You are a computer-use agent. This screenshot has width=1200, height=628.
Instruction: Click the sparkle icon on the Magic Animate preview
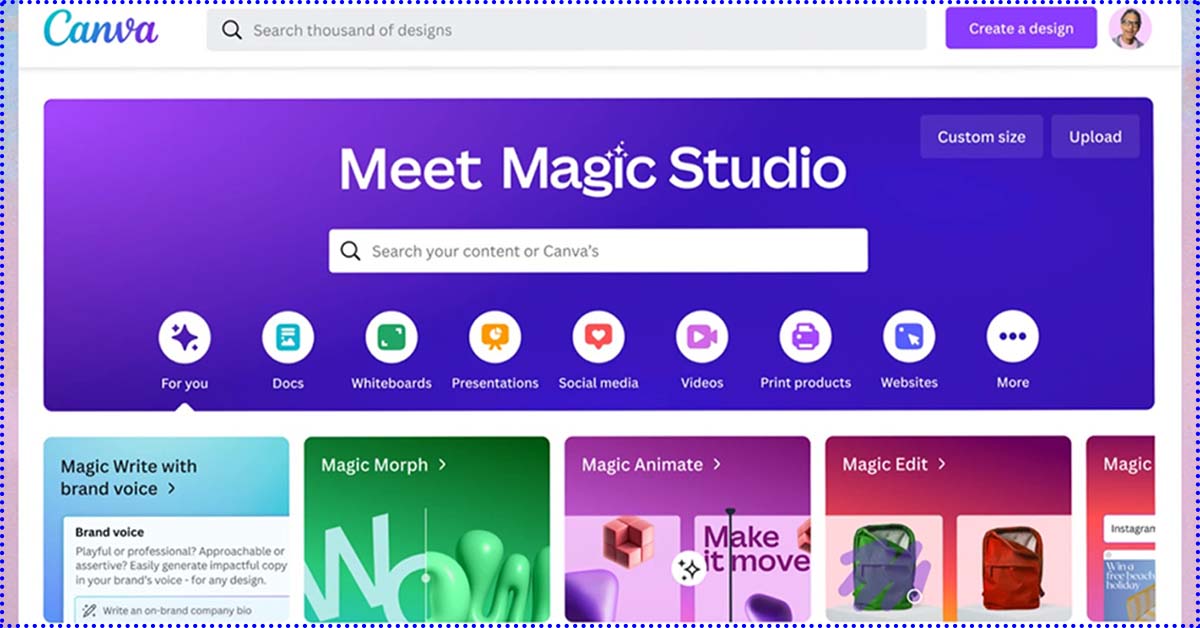tap(689, 569)
